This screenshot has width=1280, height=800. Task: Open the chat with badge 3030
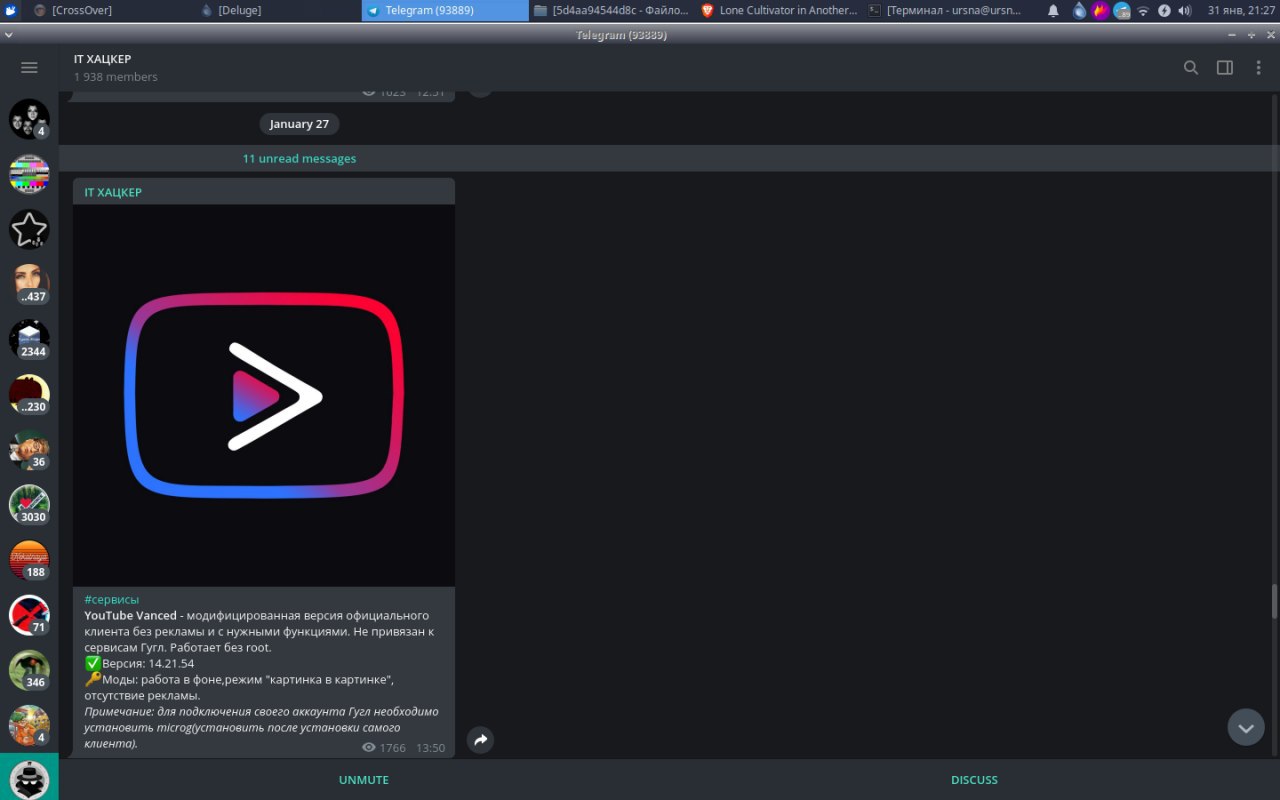tap(29, 505)
